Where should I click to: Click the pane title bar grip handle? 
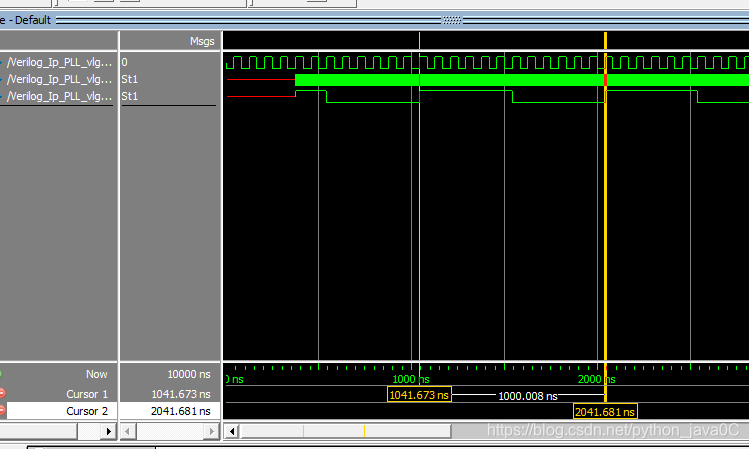tap(452, 20)
